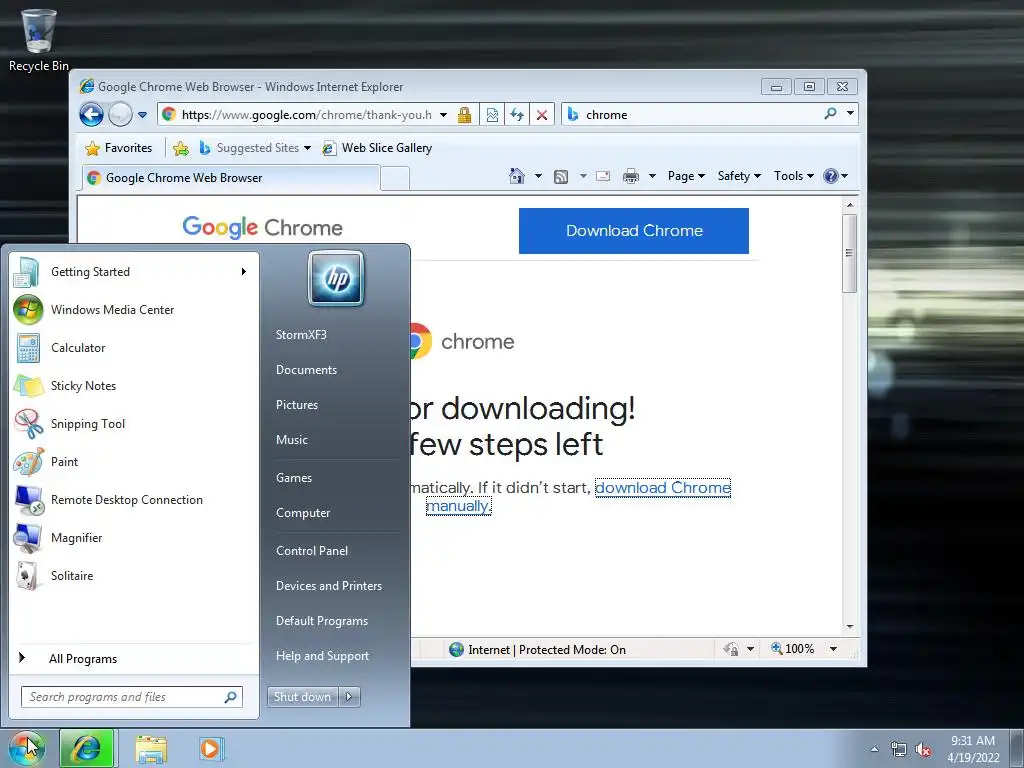Expand the zoom level dropdown arrow
Viewport: 1024px width, 768px height.
[833, 649]
